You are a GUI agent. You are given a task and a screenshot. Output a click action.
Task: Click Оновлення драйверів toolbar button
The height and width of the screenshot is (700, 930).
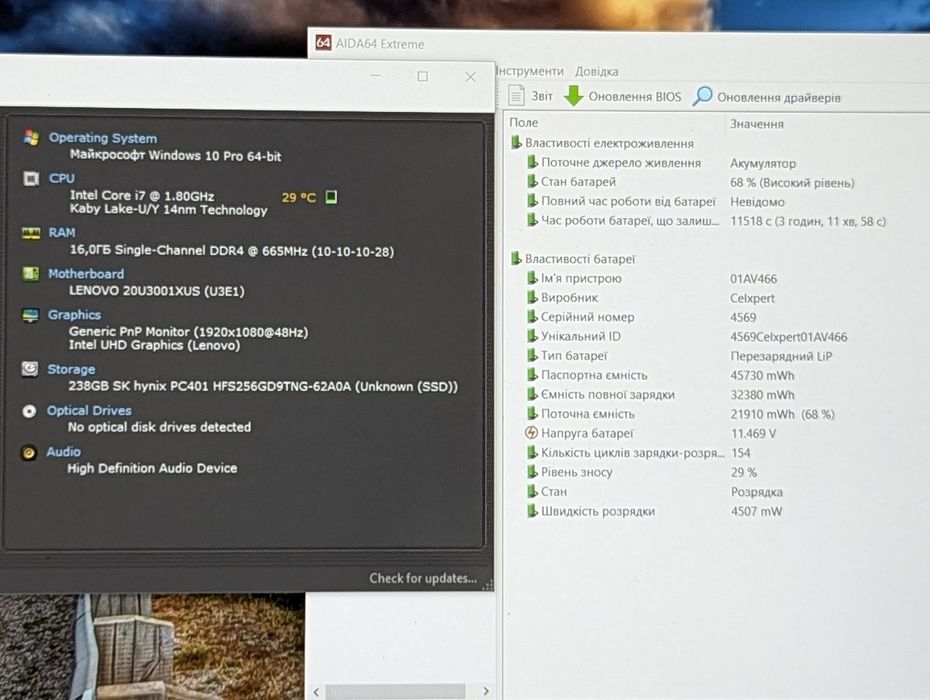tap(766, 97)
